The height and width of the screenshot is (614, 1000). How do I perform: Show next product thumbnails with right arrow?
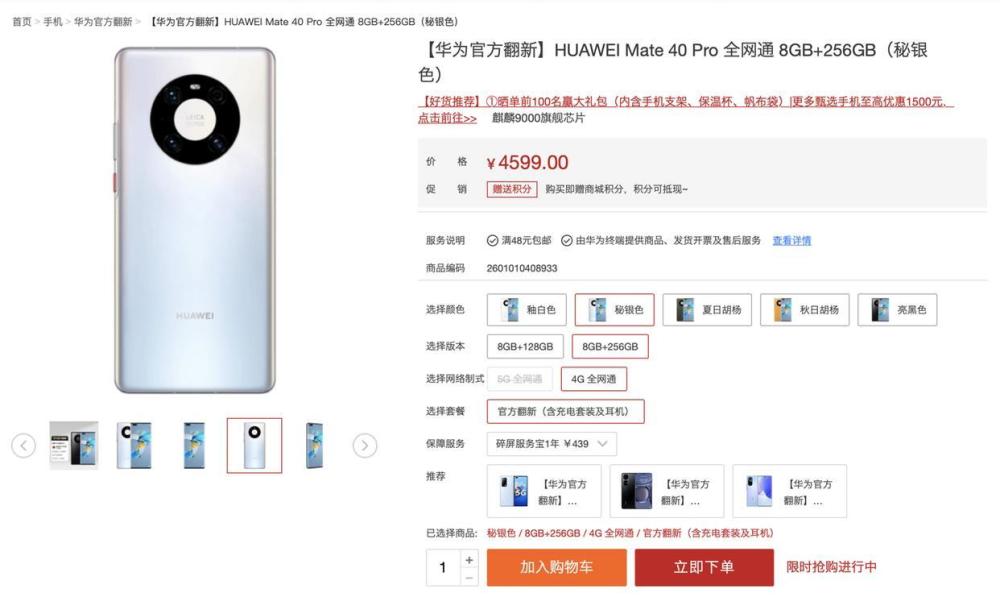point(365,445)
